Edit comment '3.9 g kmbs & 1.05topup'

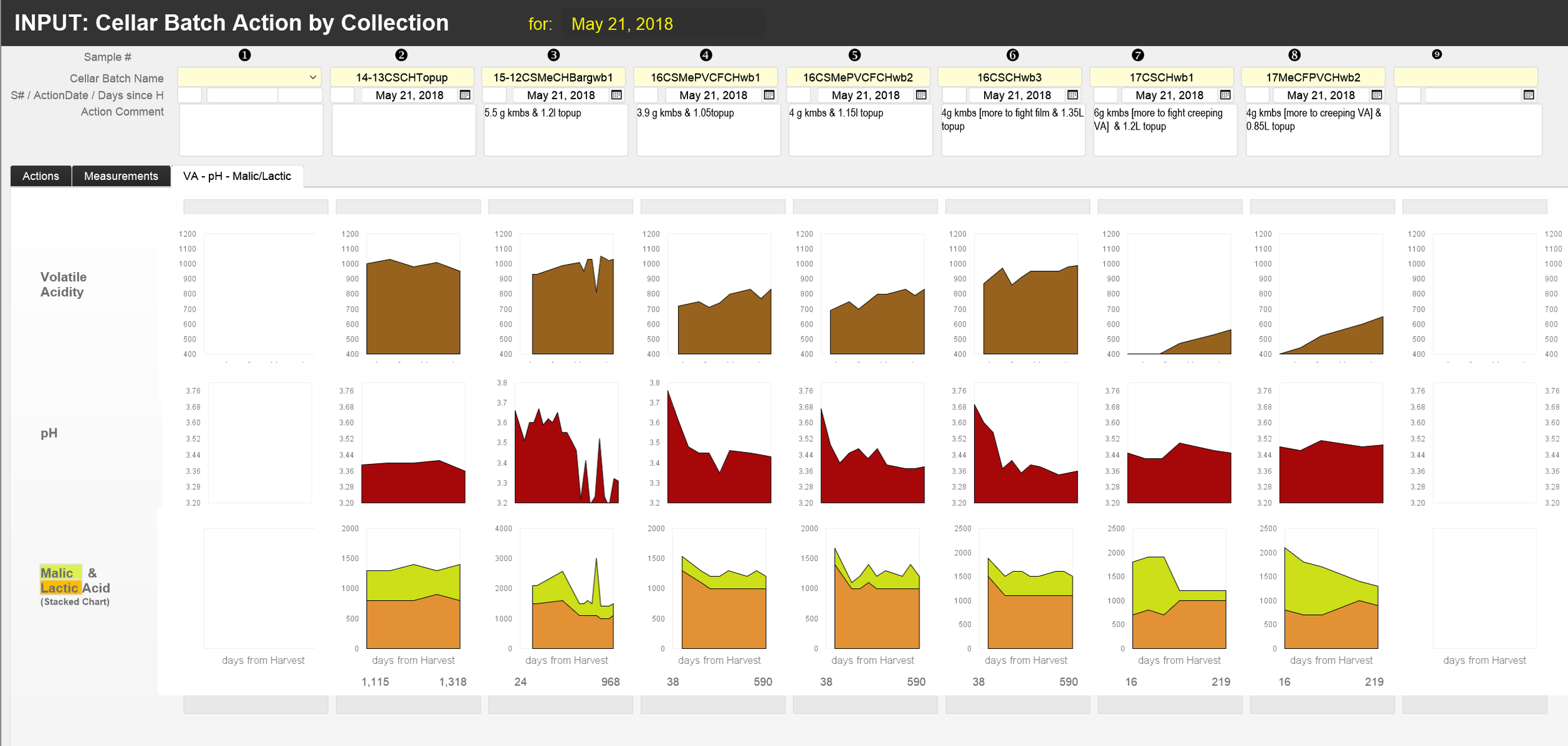tap(708, 130)
